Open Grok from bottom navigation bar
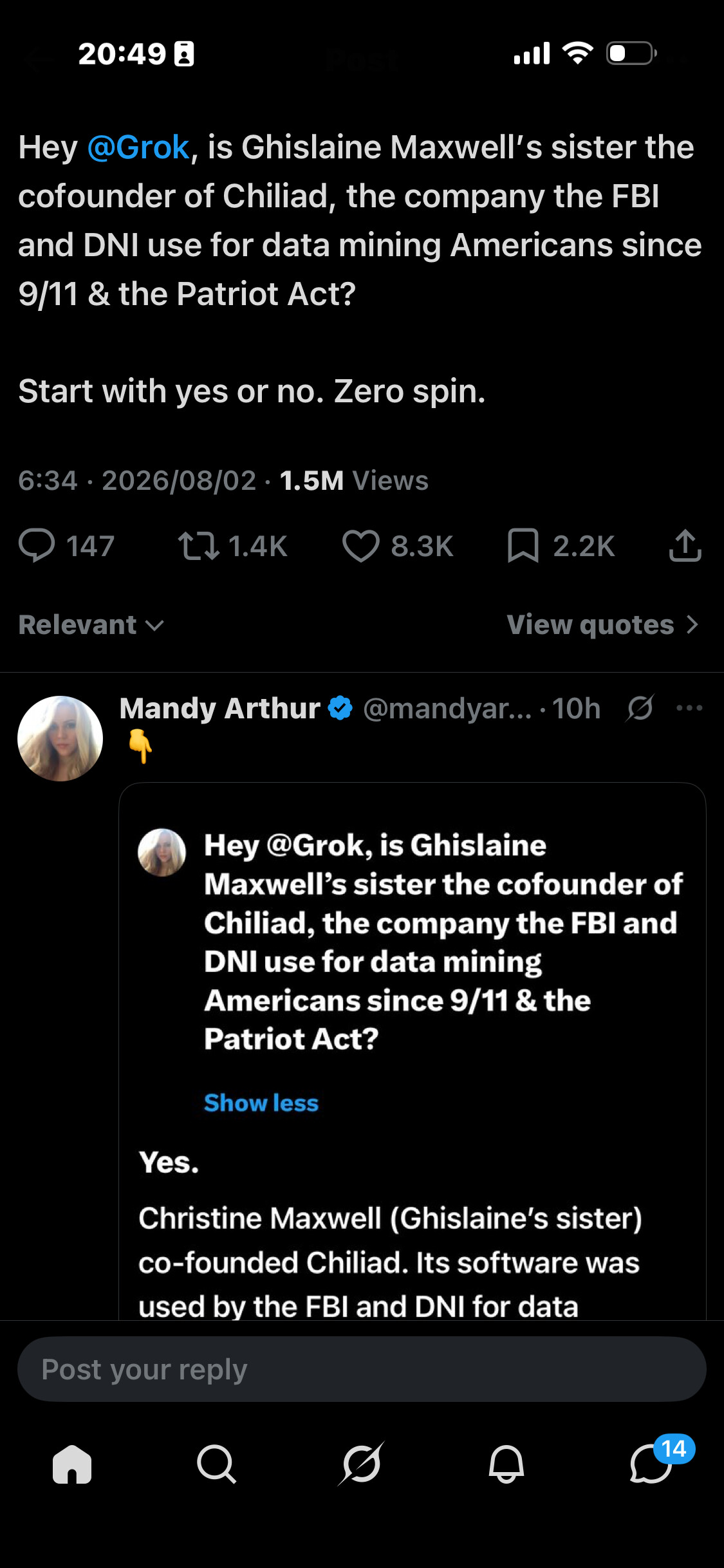Screen dimensions: 724x1568 point(361,1464)
